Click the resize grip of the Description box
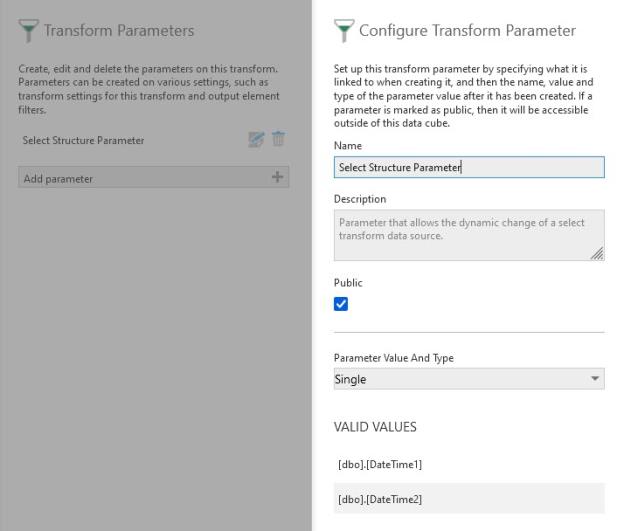This screenshot has height=531, width=624. click(597, 254)
